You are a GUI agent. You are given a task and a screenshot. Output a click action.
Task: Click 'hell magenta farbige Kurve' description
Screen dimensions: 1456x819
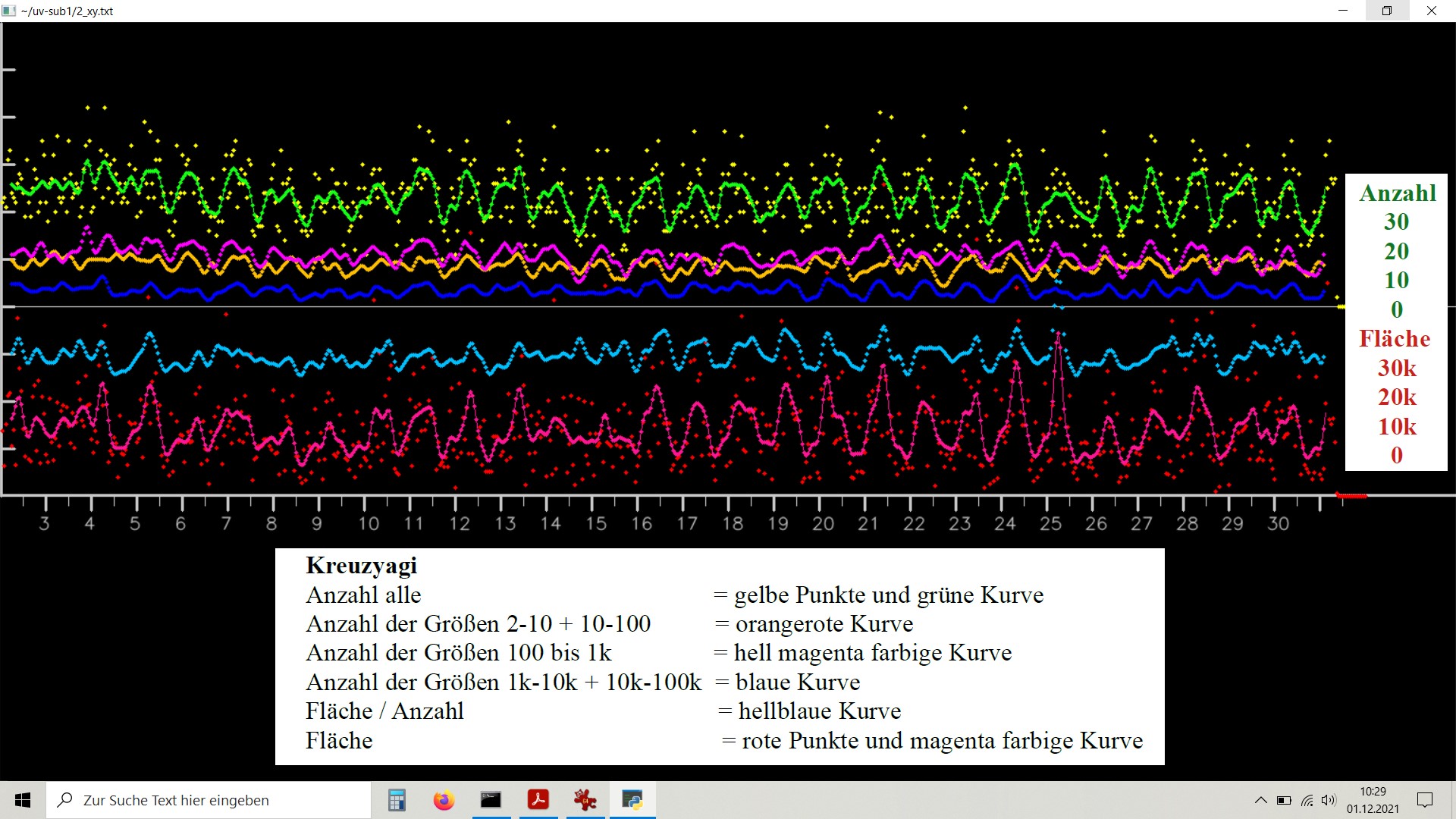[873, 653]
